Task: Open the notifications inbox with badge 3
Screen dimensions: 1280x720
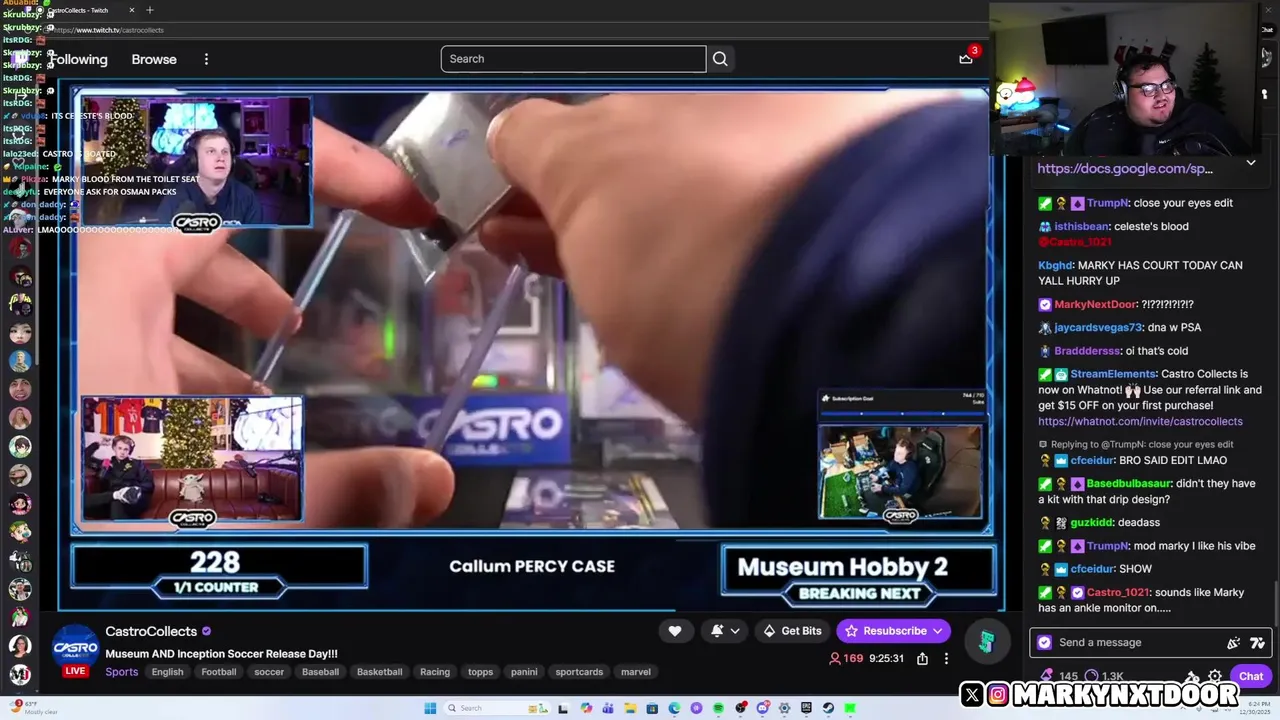Action: point(966,59)
